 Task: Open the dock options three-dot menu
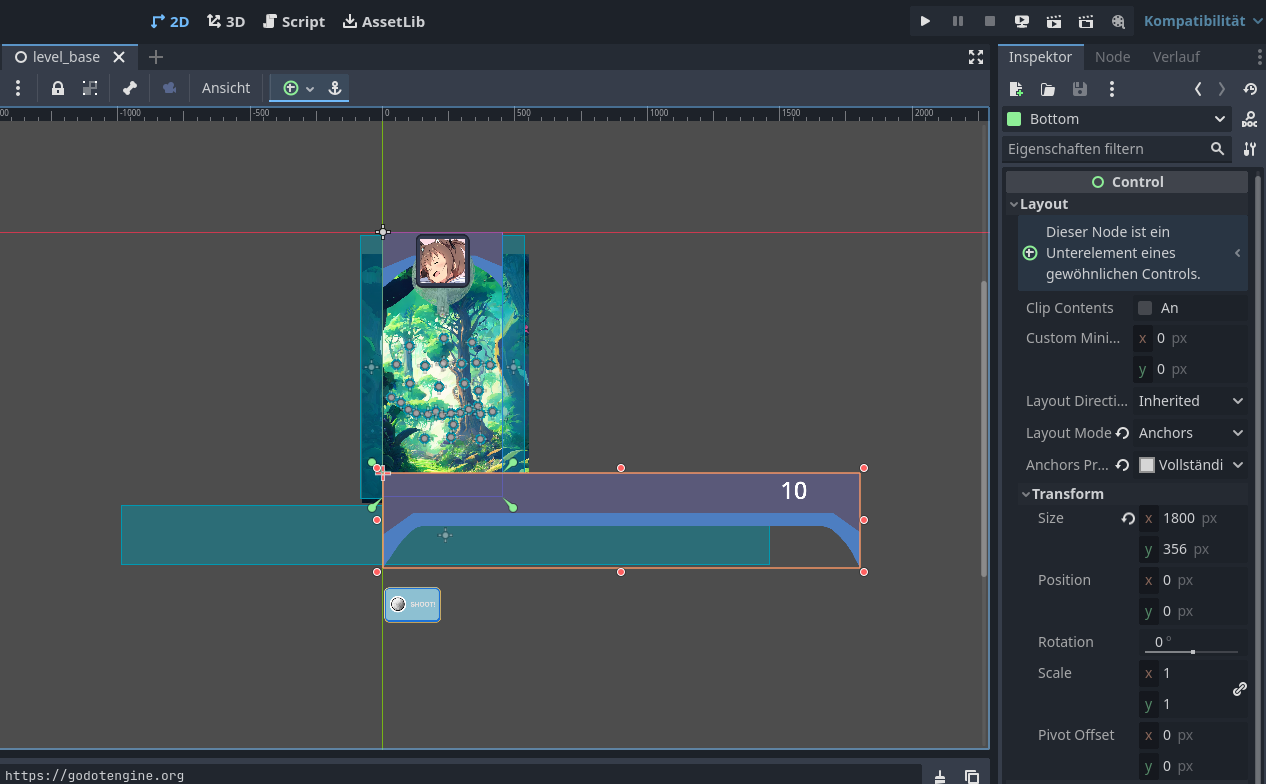(1259, 57)
